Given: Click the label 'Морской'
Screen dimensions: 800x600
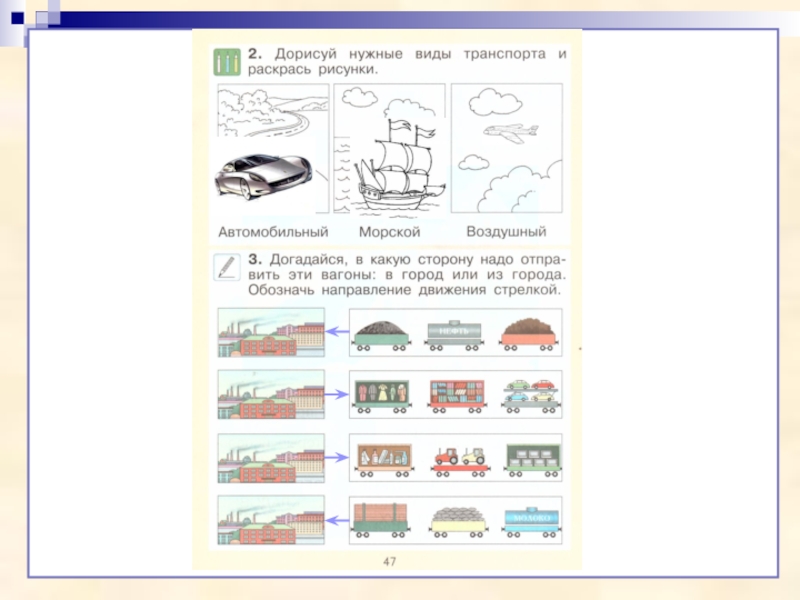Looking at the screenshot, I should [x=389, y=232].
